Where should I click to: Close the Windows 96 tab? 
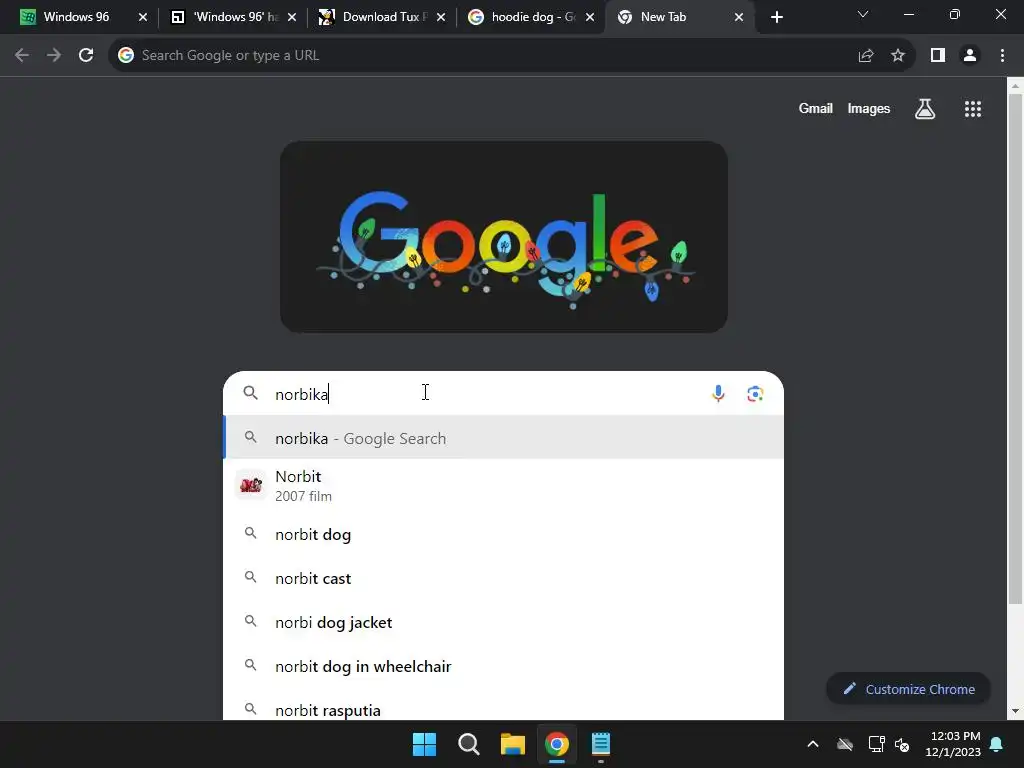tap(143, 18)
